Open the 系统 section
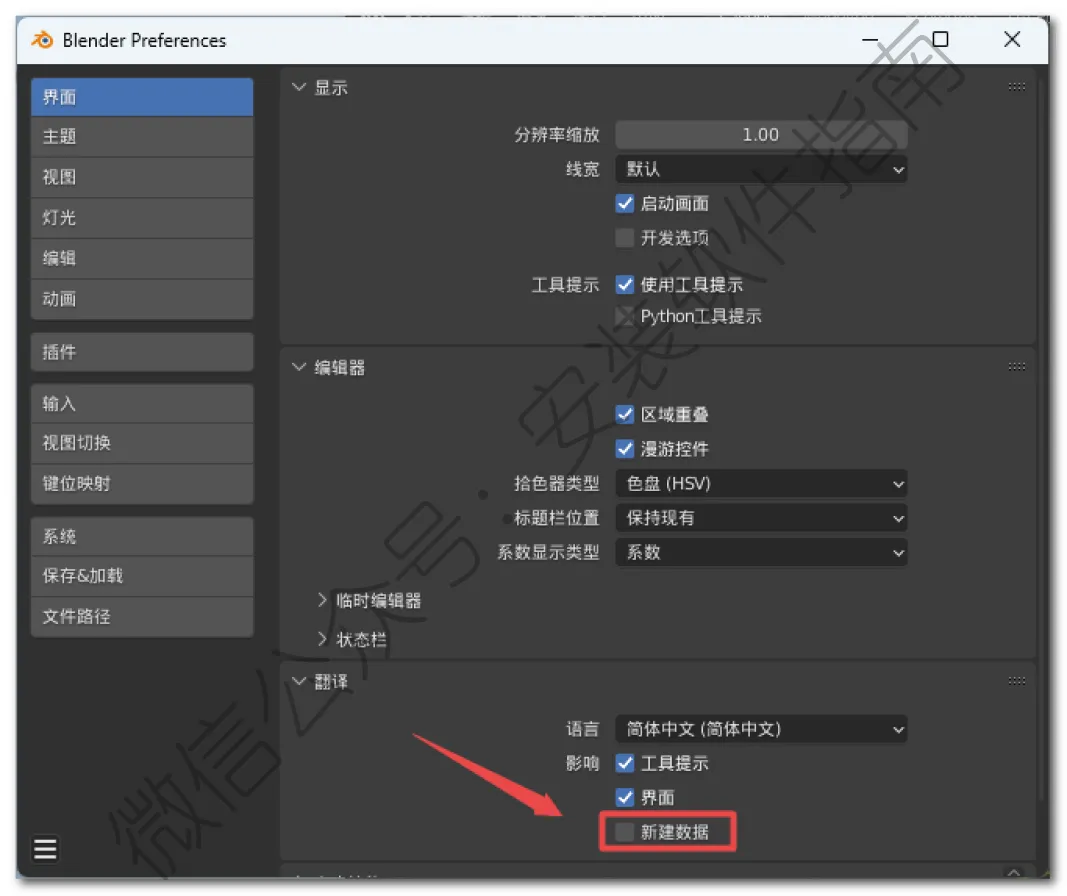The height and width of the screenshot is (896, 1067). pyautogui.click(x=142, y=536)
